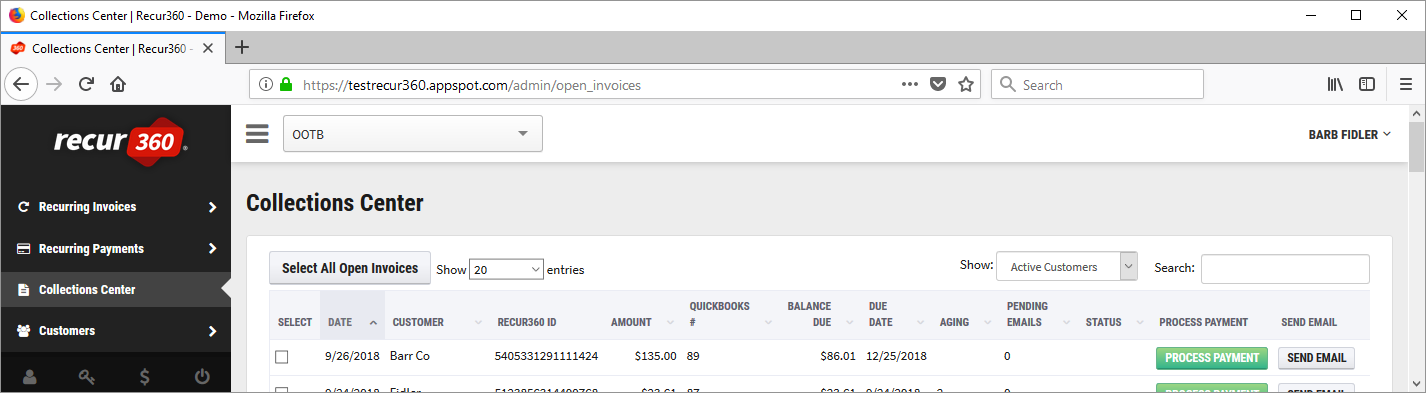The width and height of the screenshot is (1426, 393).
Task: Click user profile icon in sidebar footer
Action: (29, 377)
